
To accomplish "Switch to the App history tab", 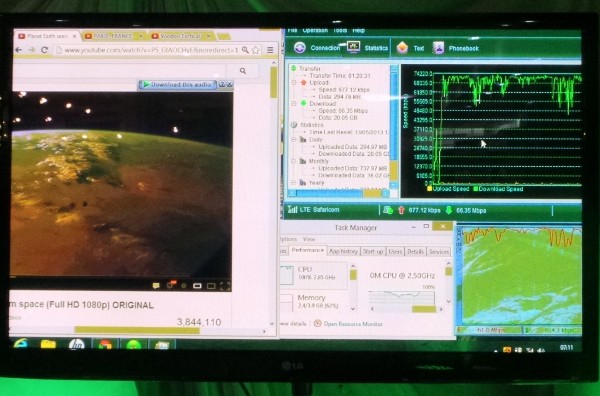I will tap(343, 251).
